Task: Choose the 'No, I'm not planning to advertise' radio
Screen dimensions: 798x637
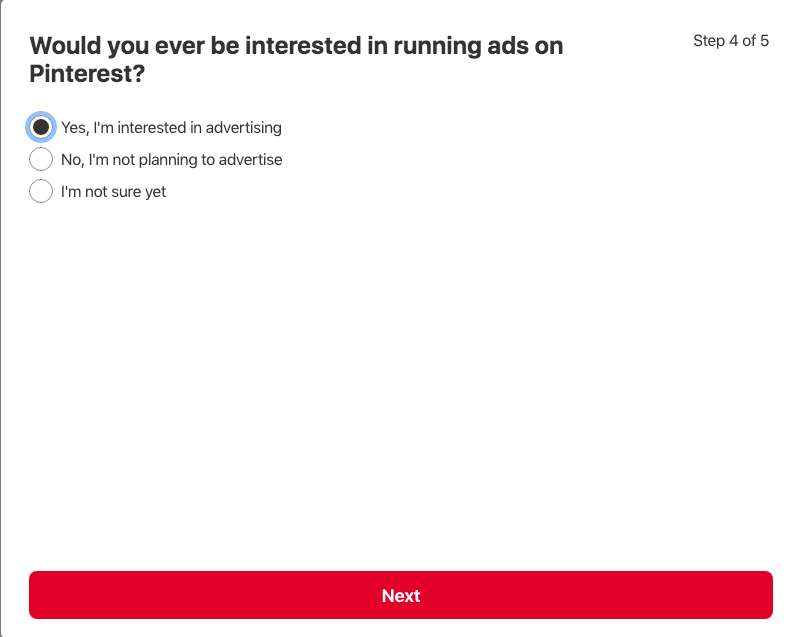Action: coord(41,159)
